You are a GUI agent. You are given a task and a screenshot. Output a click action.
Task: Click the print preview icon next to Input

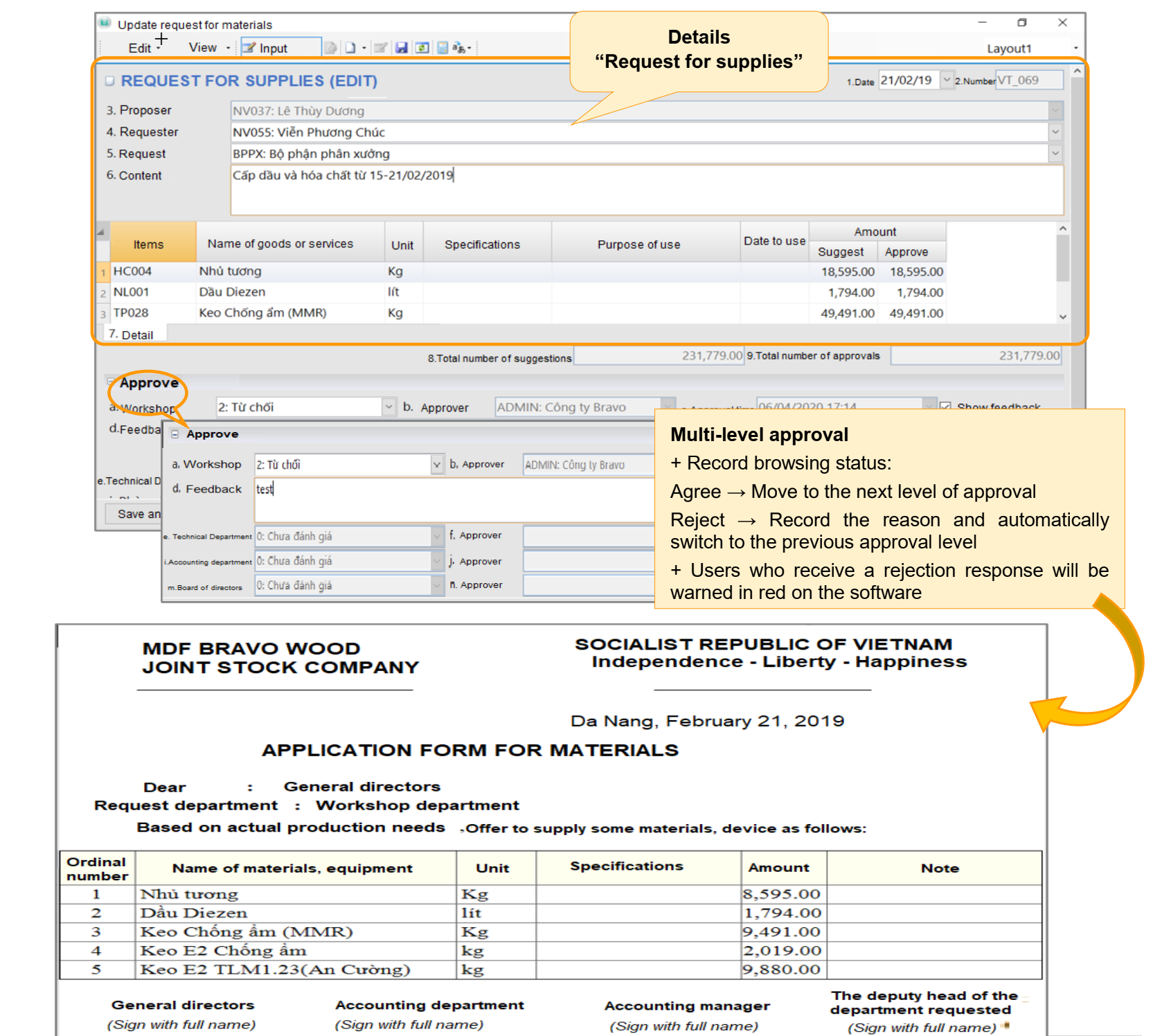pyautogui.click(x=331, y=48)
